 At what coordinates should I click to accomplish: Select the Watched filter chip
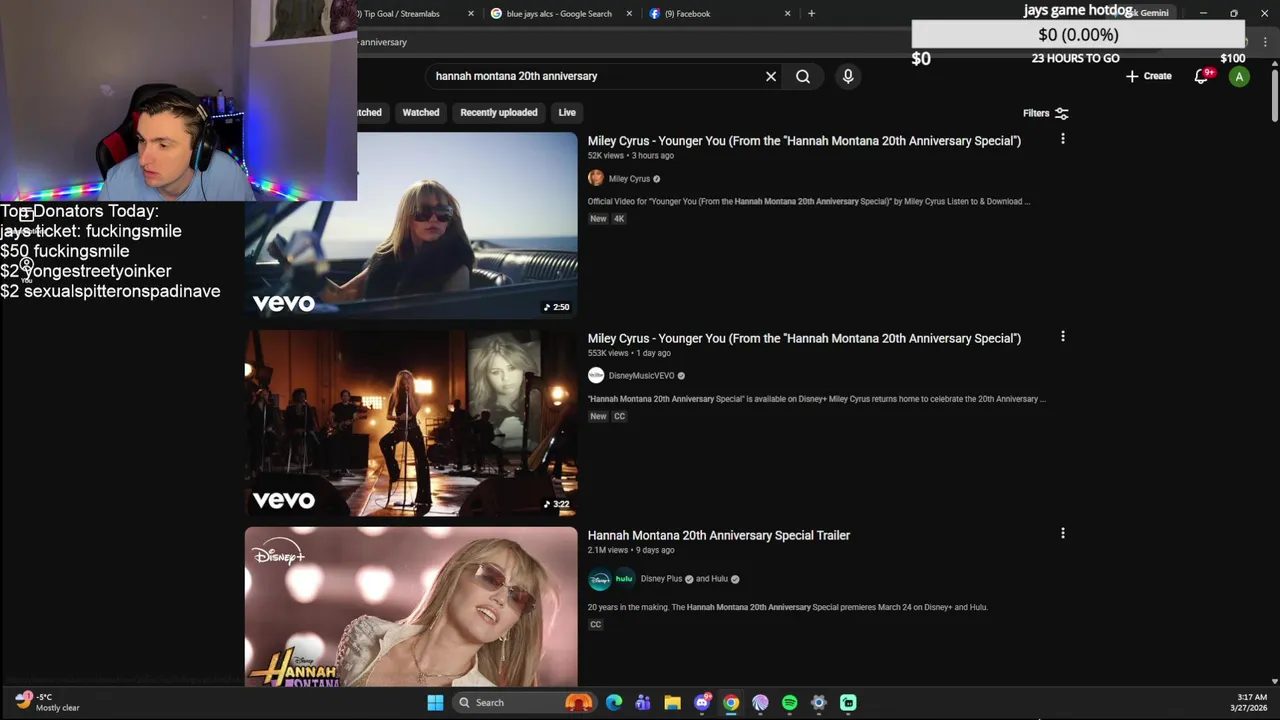tap(421, 113)
